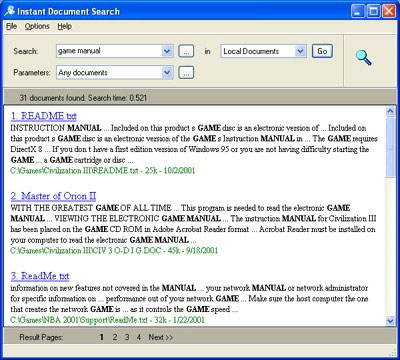Open the Help menu
Viewport: 400px width, 360px height.
(64, 26)
